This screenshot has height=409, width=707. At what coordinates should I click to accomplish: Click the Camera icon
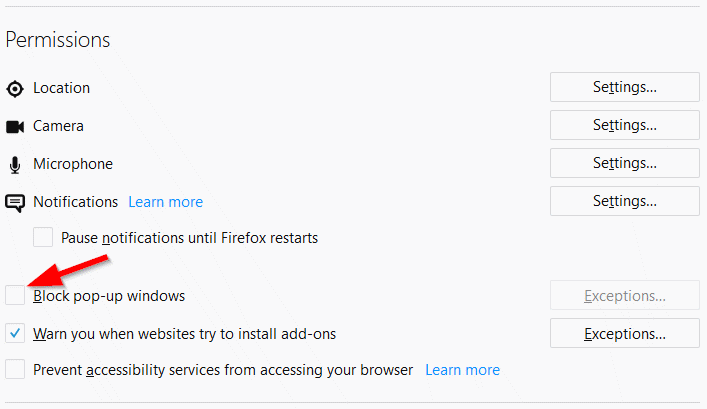pyautogui.click(x=15, y=126)
